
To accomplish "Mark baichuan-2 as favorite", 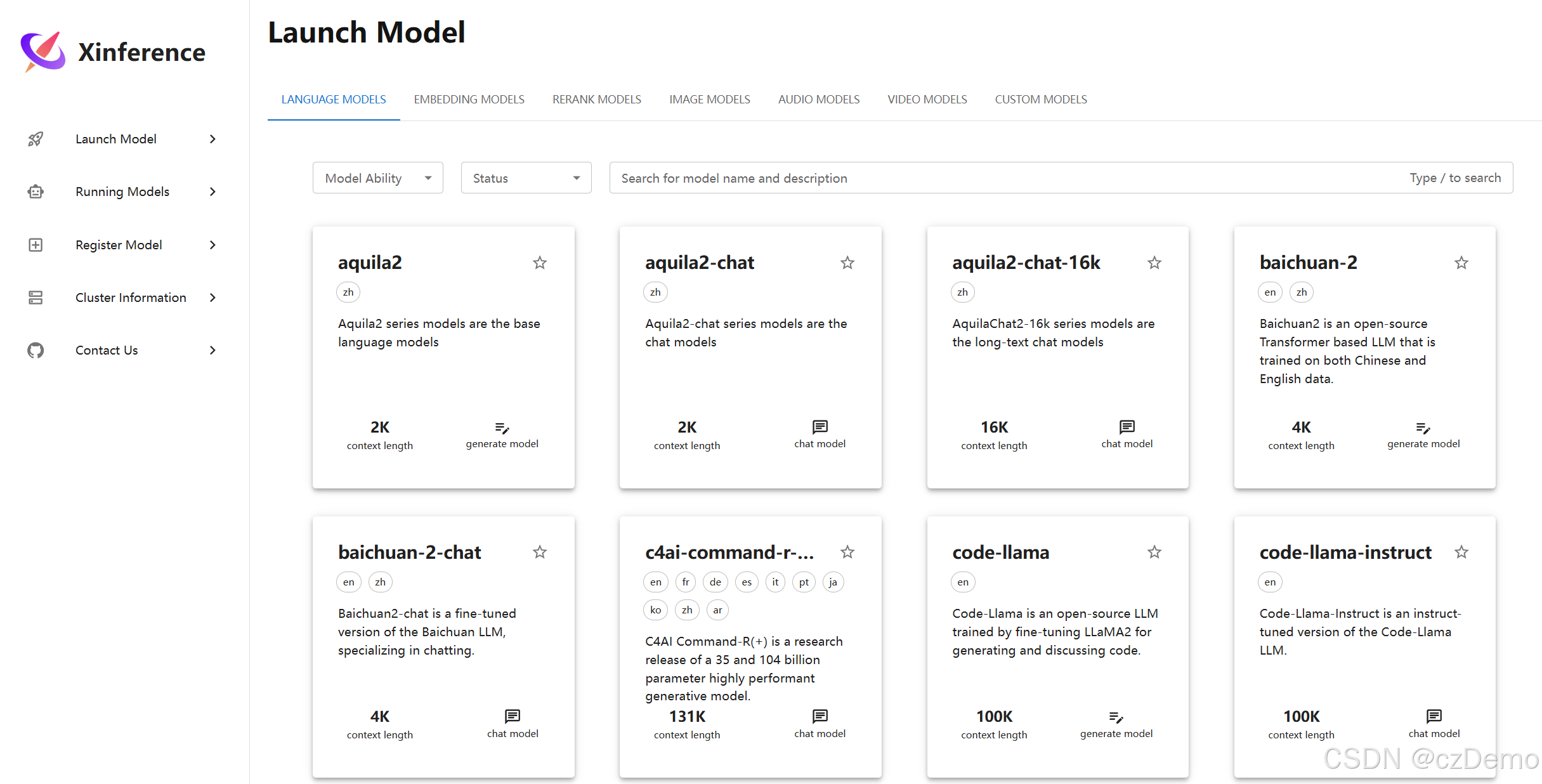I will click(x=1461, y=263).
